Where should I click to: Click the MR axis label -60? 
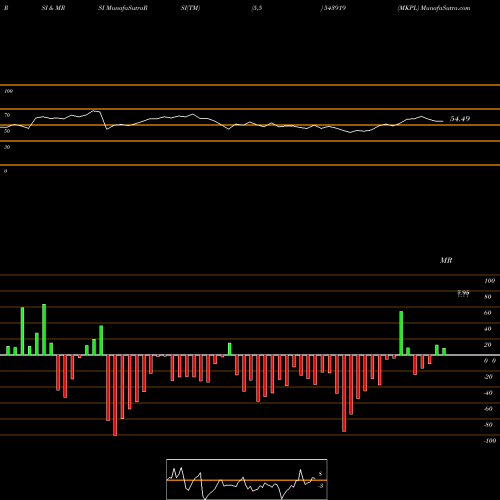click(488, 409)
